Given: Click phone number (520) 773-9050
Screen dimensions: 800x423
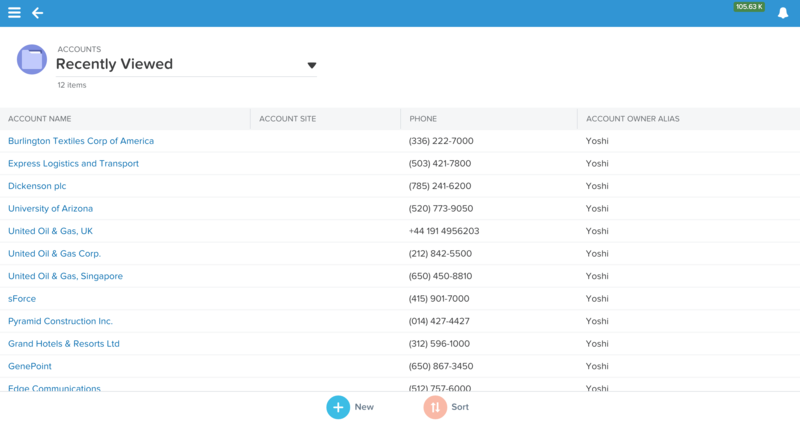Looking at the screenshot, I should 441,208.
